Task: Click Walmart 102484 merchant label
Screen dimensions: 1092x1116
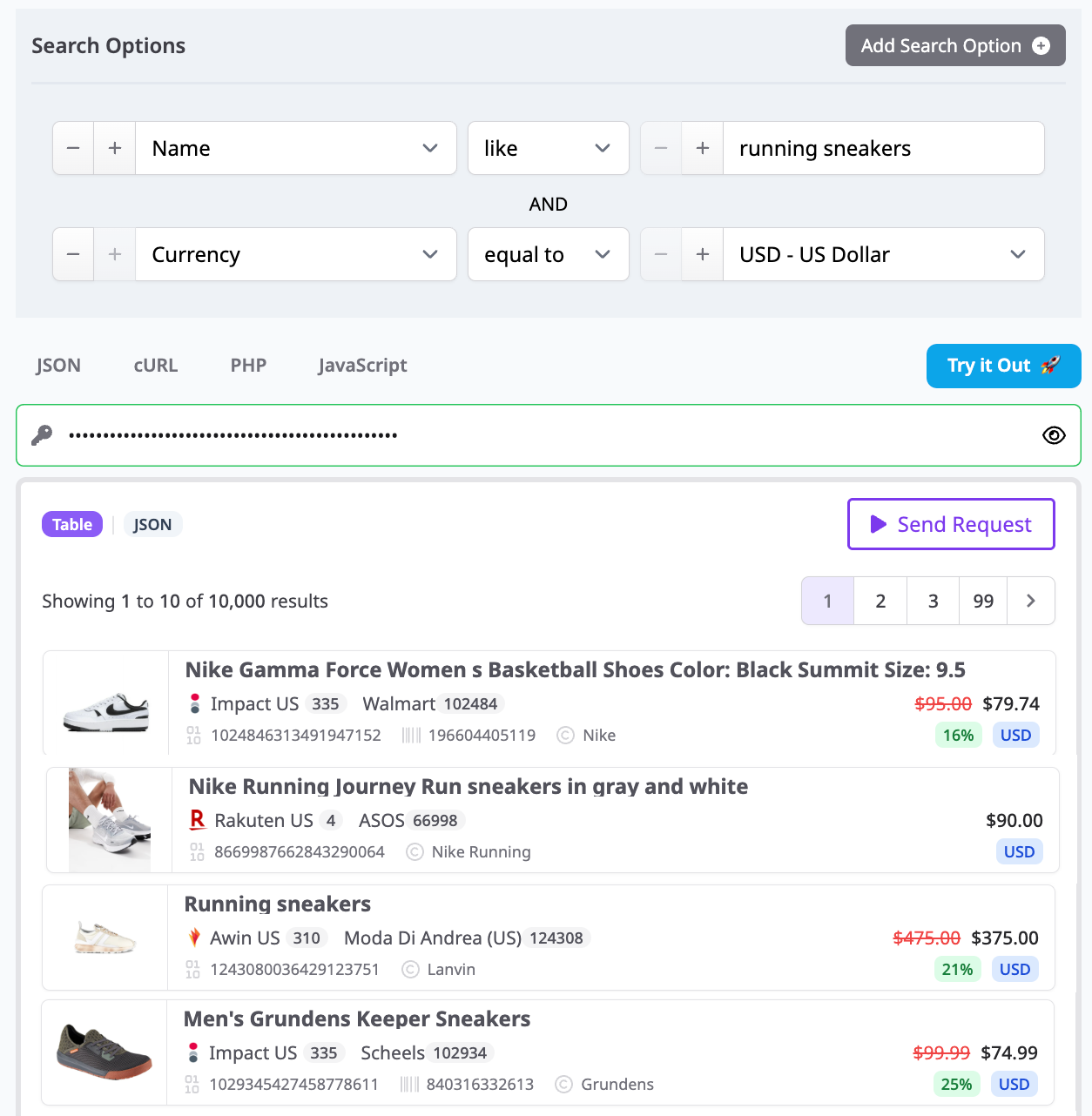Action: coord(433,703)
